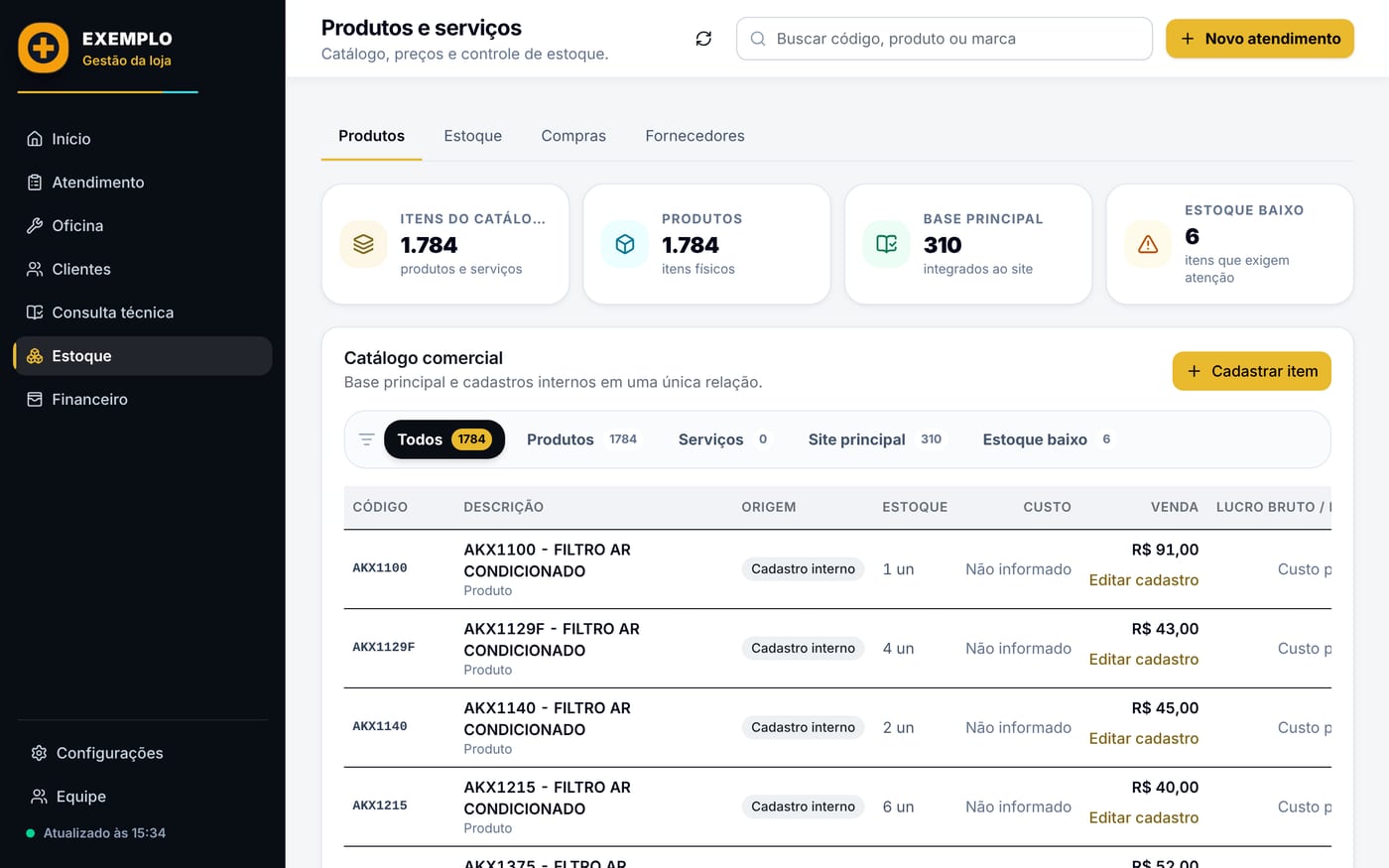
Task: Filter catalog by Site principal 310
Action: [x=876, y=439]
